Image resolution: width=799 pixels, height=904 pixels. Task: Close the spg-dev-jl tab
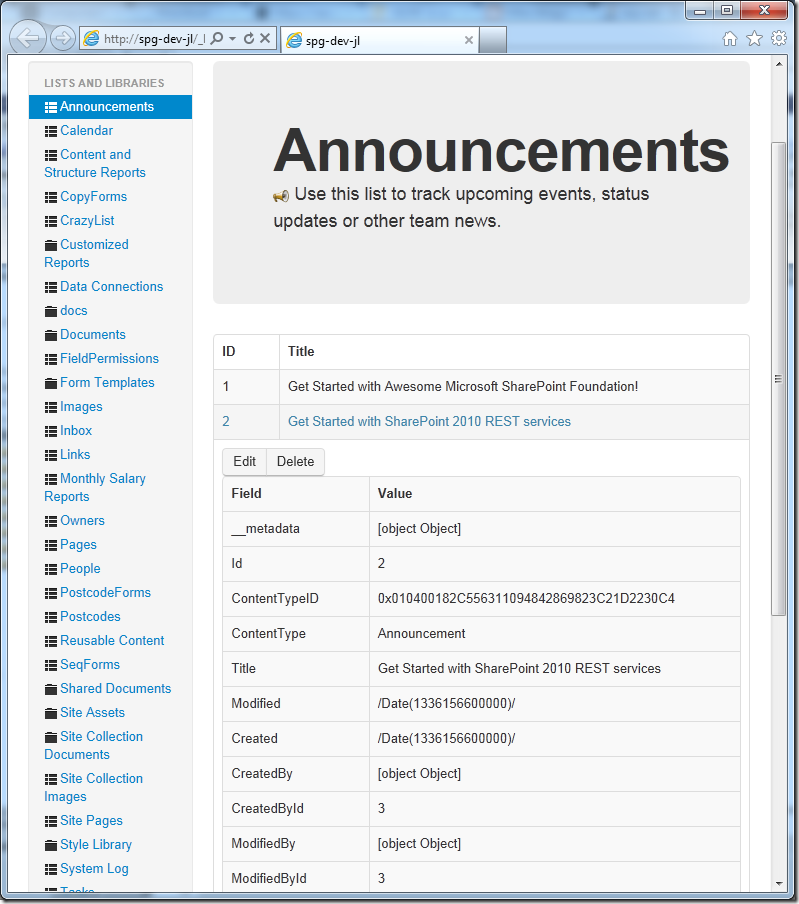click(x=469, y=40)
